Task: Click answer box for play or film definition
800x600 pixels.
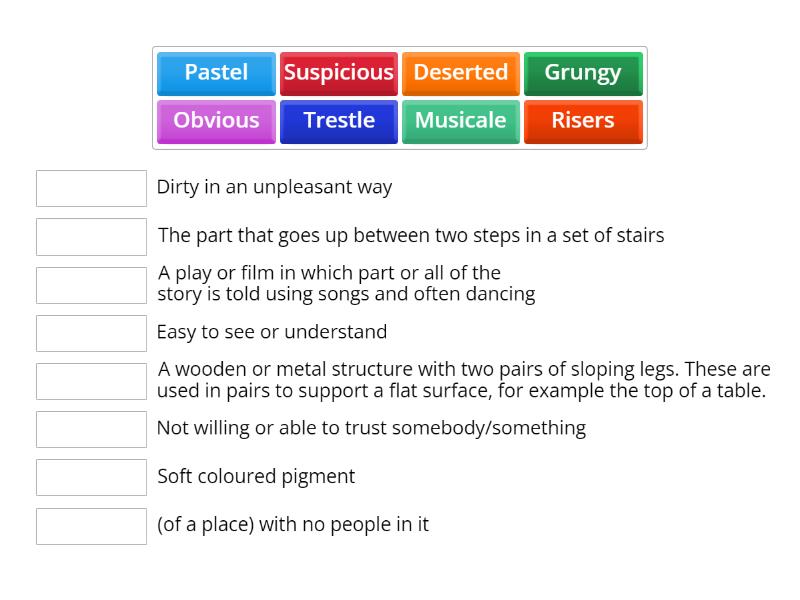Action: pyautogui.click(x=91, y=285)
